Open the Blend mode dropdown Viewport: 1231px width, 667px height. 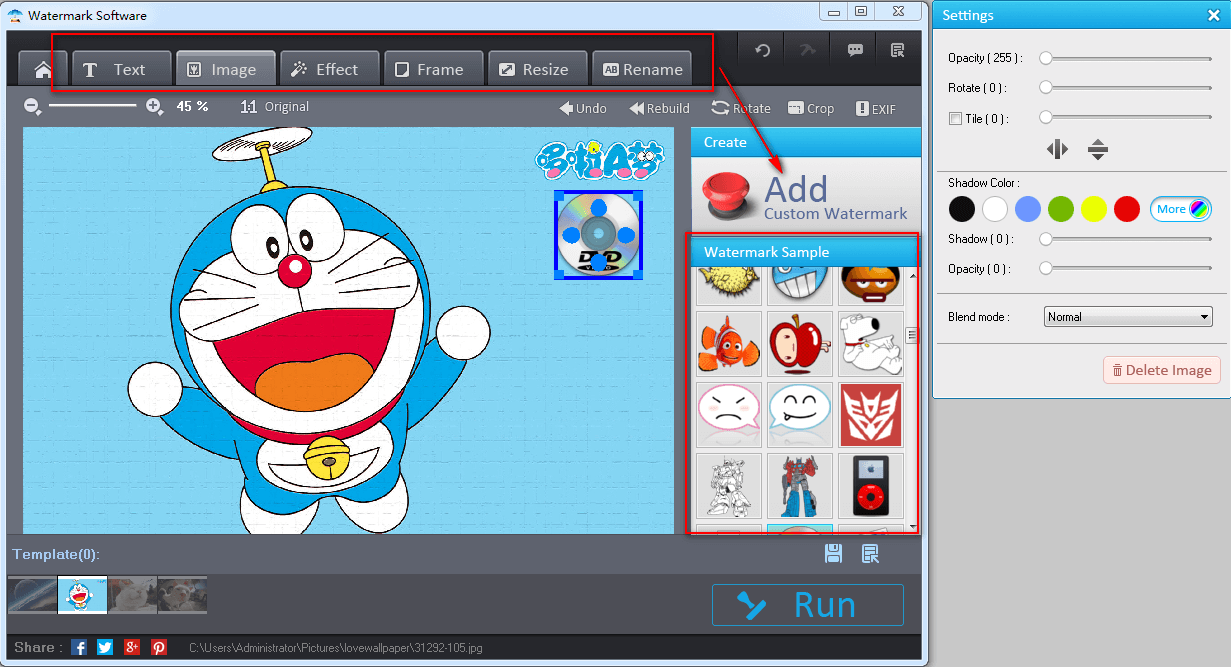1128,317
